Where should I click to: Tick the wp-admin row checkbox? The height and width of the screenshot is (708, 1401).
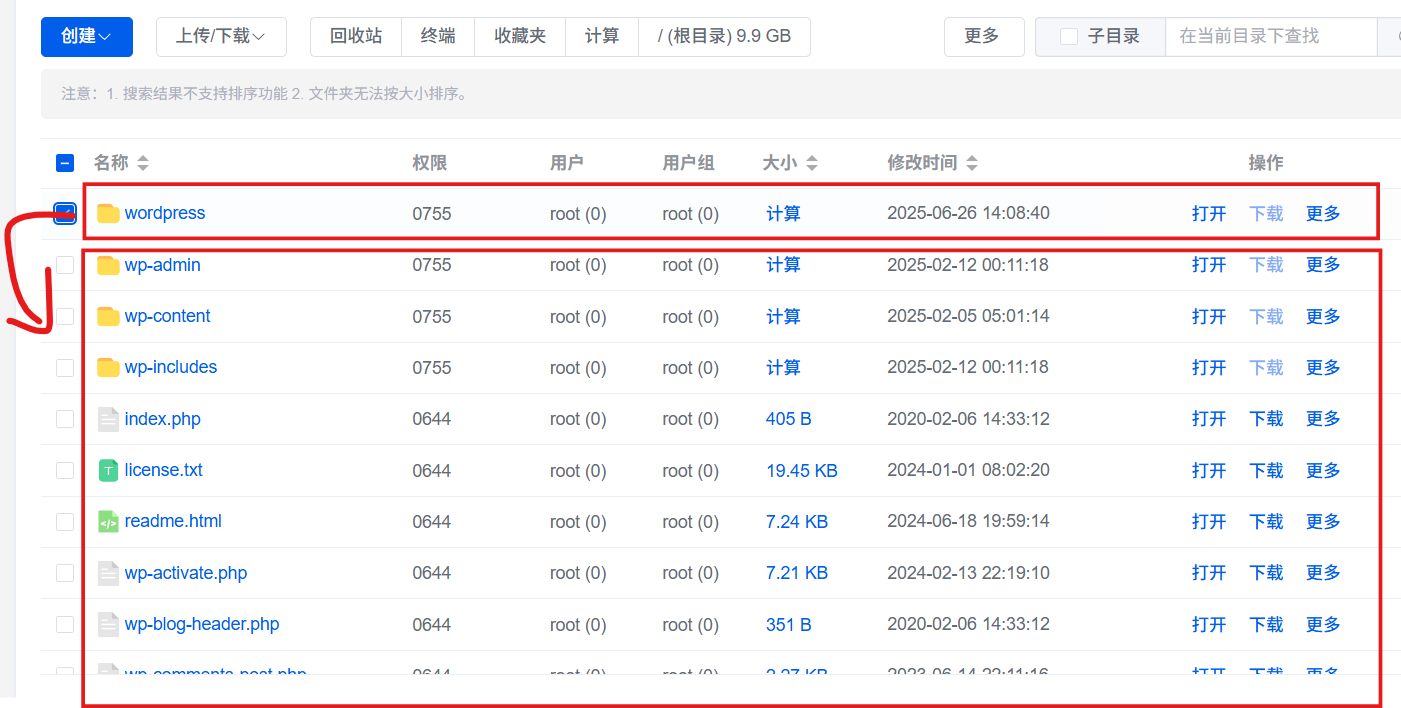pos(65,265)
